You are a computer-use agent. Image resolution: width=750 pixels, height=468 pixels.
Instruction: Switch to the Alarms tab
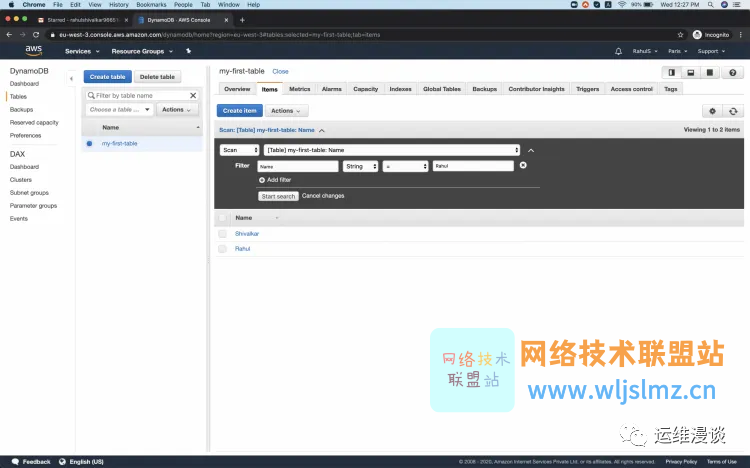coord(331,89)
